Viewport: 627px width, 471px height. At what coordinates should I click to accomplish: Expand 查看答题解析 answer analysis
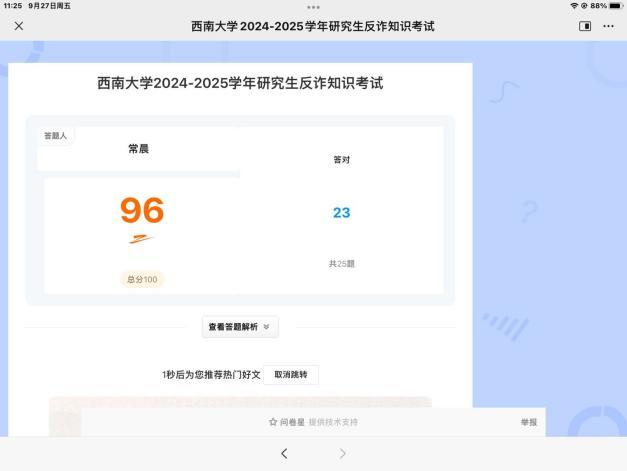(x=240, y=327)
